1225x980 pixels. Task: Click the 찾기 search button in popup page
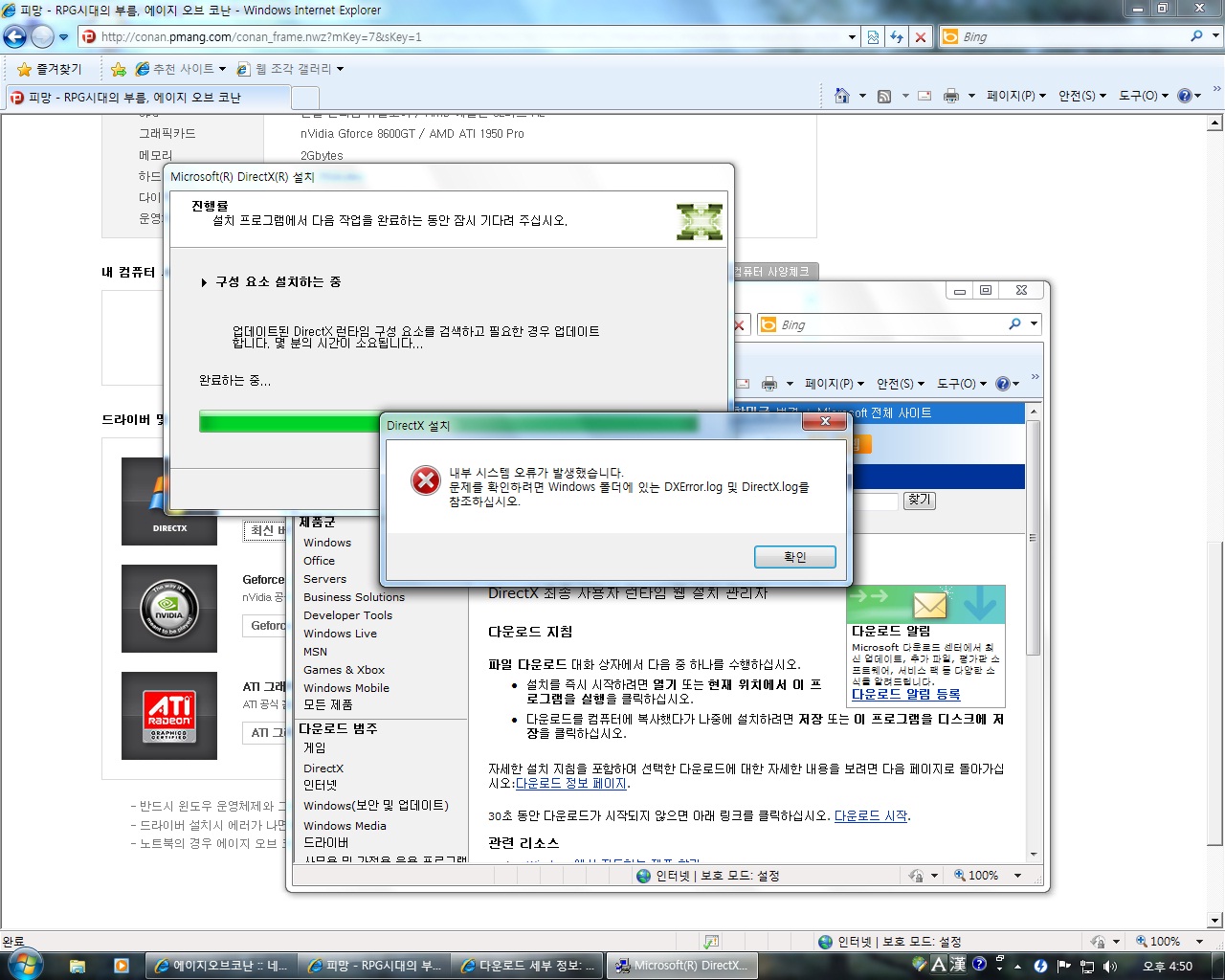click(920, 501)
